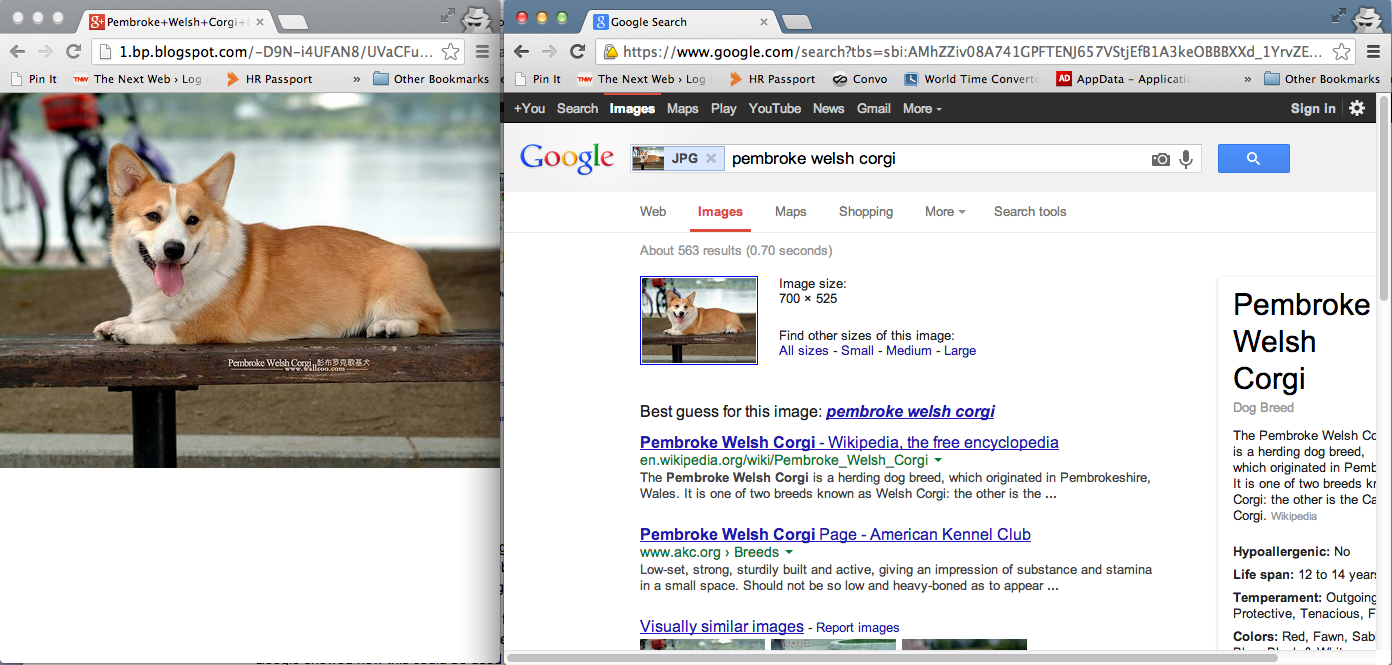
Task: Open Other Bookmarks folder in blogspot window
Action: coord(431,79)
